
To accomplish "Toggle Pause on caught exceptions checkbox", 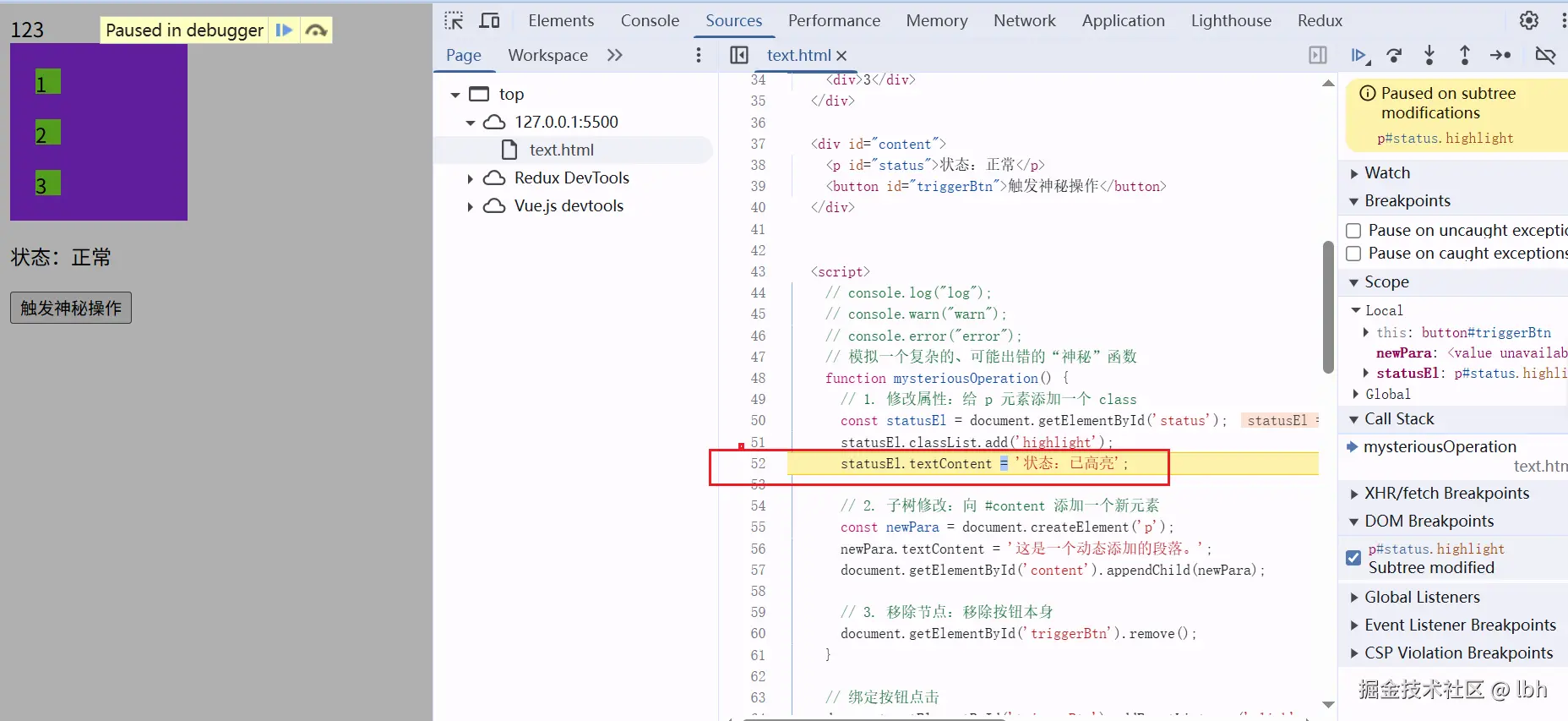I will click(1353, 254).
